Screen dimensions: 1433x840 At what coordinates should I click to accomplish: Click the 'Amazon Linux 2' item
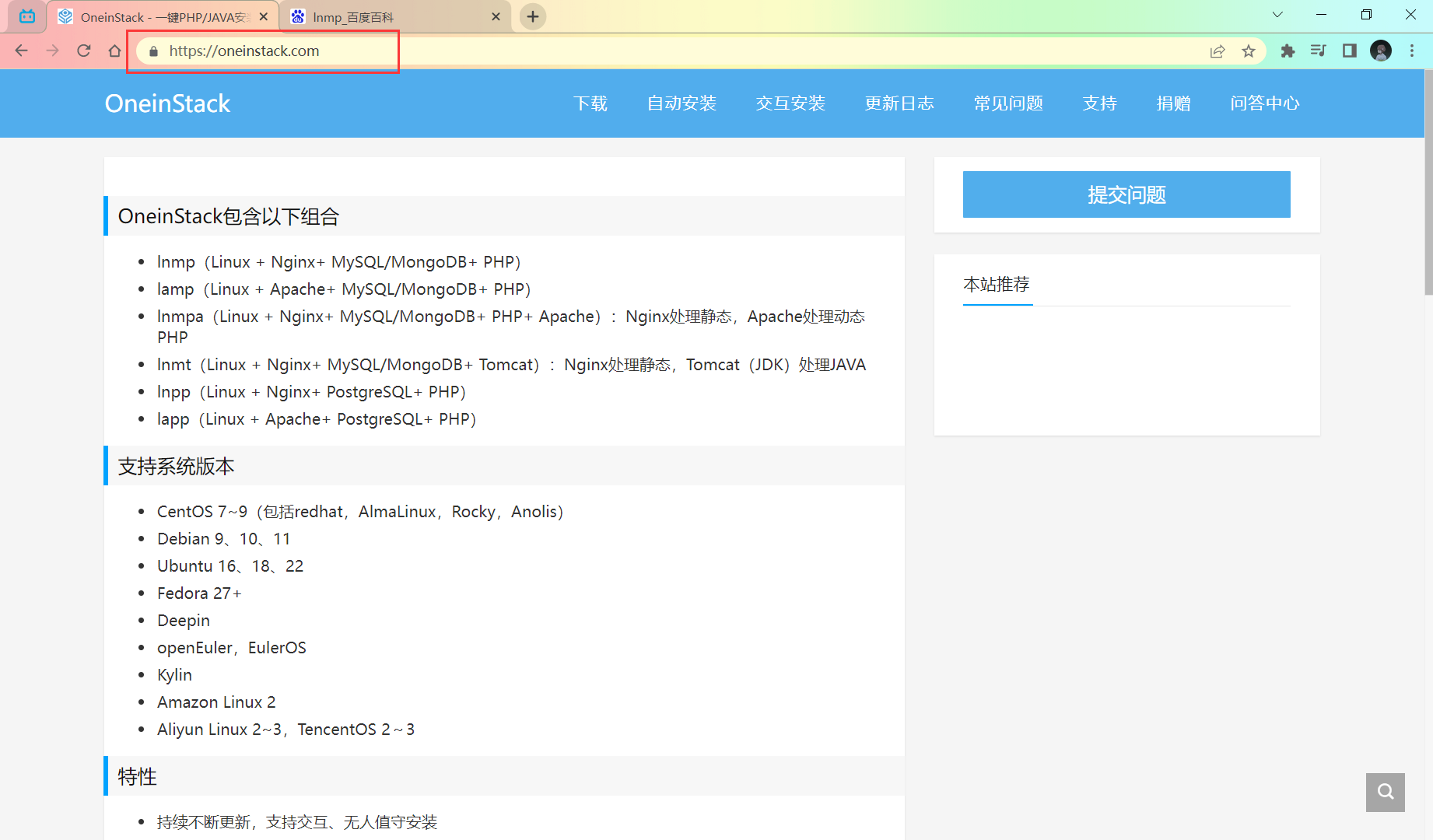216,702
